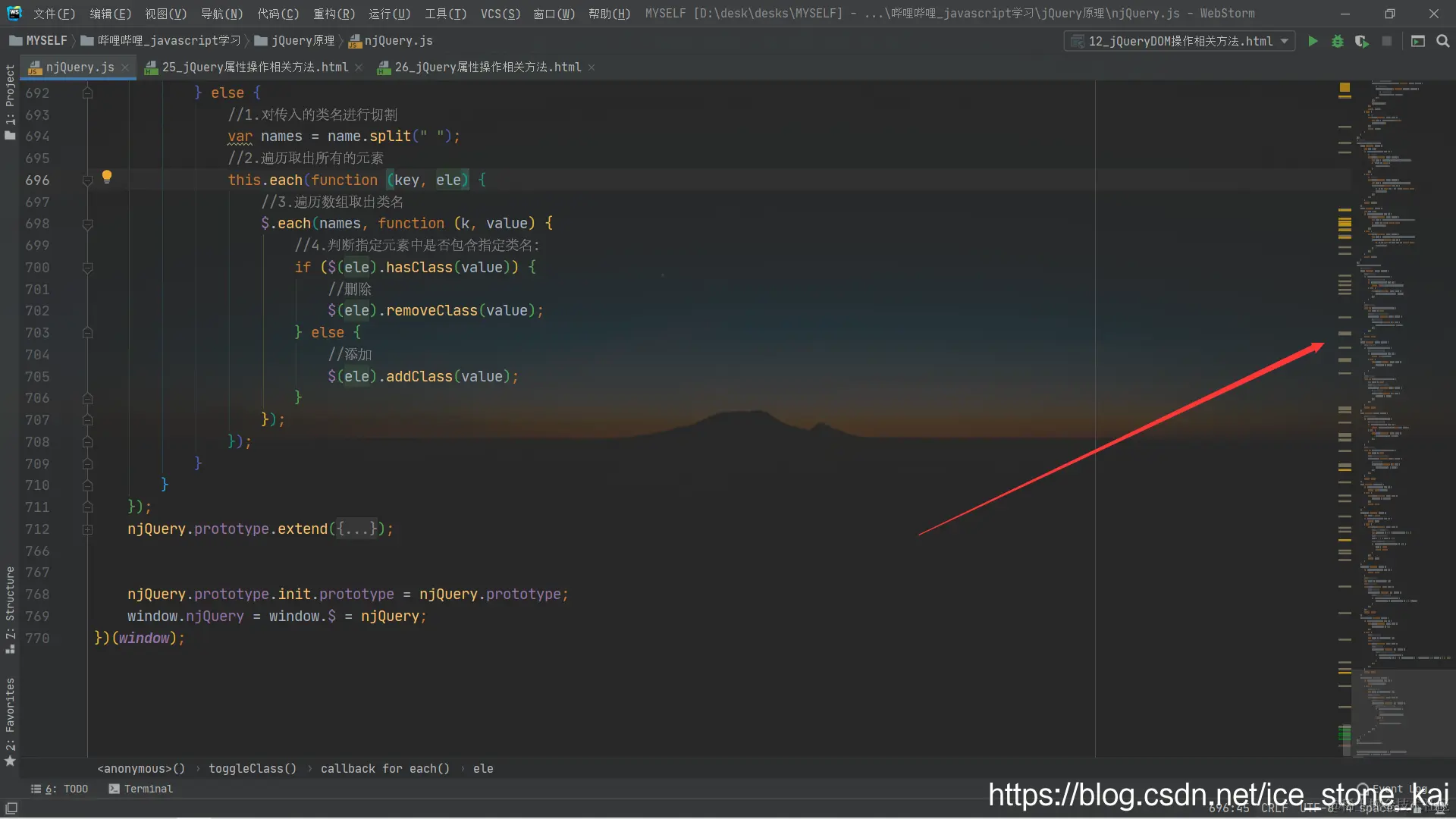This screenshot has height=819, width=1456.
Task: Open Search Everywhere magnifier icon
Action: [x=1442, y=41]
